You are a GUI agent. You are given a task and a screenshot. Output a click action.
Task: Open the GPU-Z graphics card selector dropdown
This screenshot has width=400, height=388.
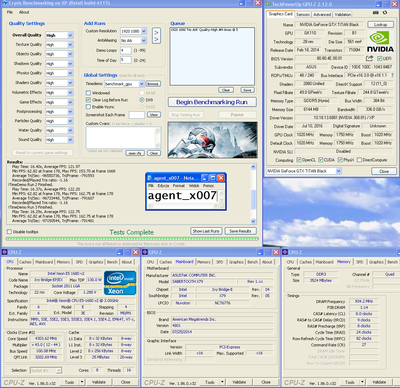click(339, 171)
